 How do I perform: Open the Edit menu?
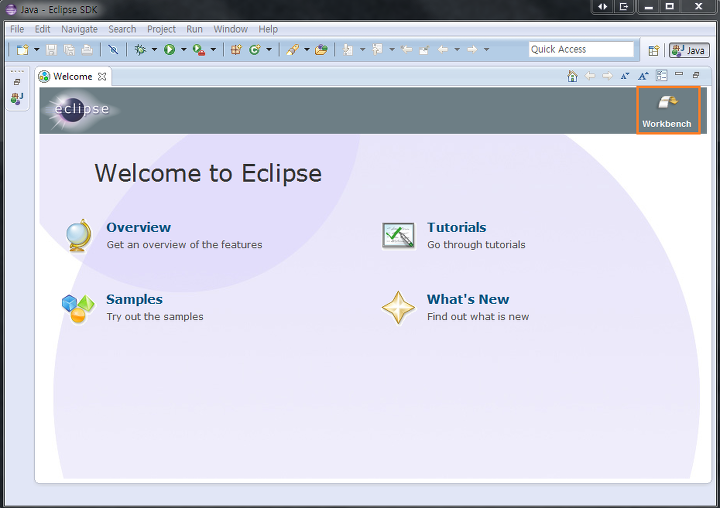coord(42,29)
